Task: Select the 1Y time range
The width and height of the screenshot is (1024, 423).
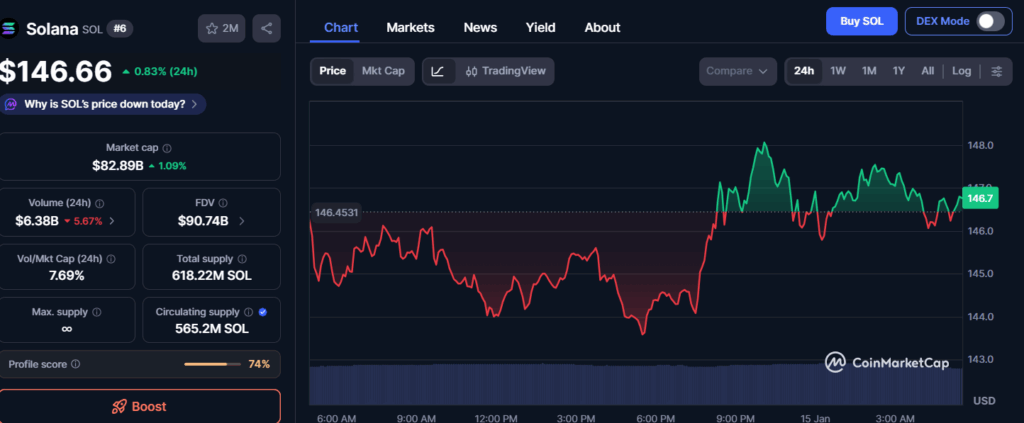Action: pyautogui.click(x=898, y=71)
